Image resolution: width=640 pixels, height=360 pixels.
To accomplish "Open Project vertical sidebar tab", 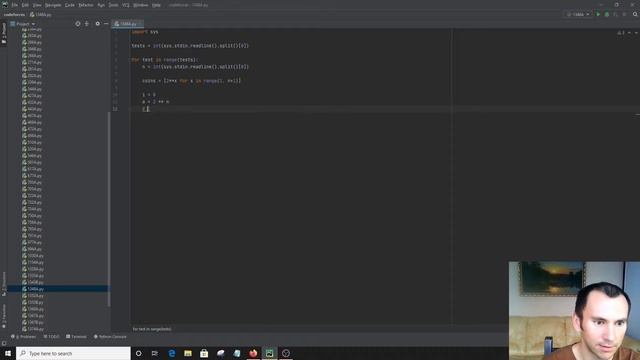I will coord(4,33).
